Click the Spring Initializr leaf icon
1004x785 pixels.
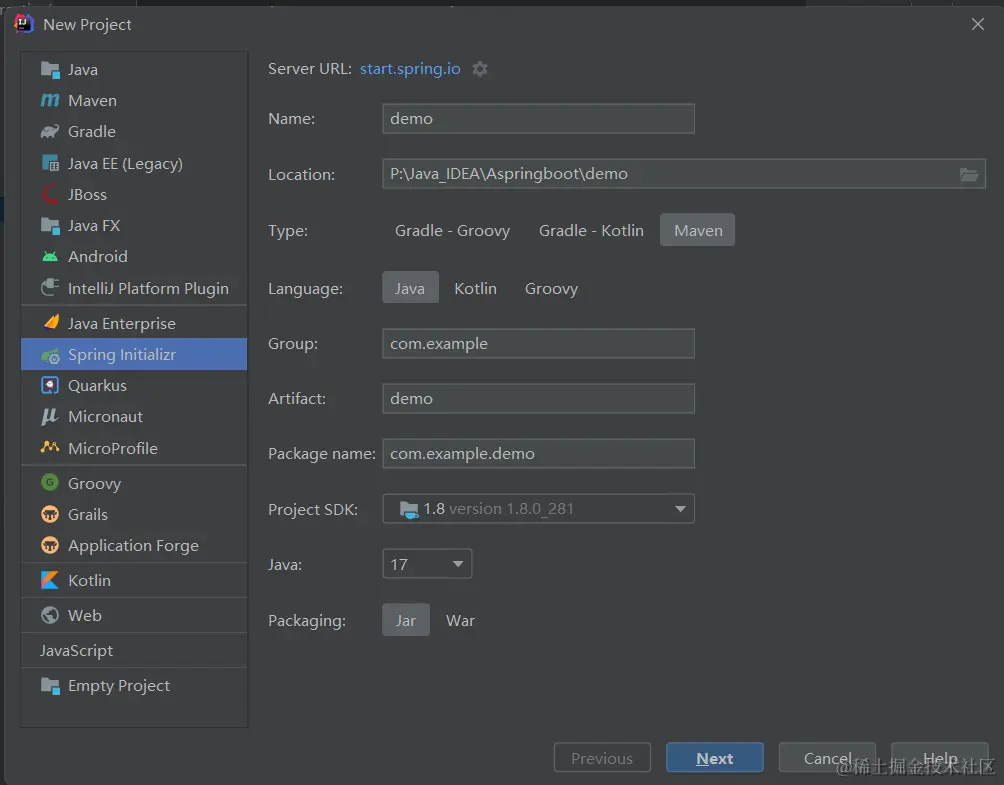pyautogui.click(x=50, y=355)
